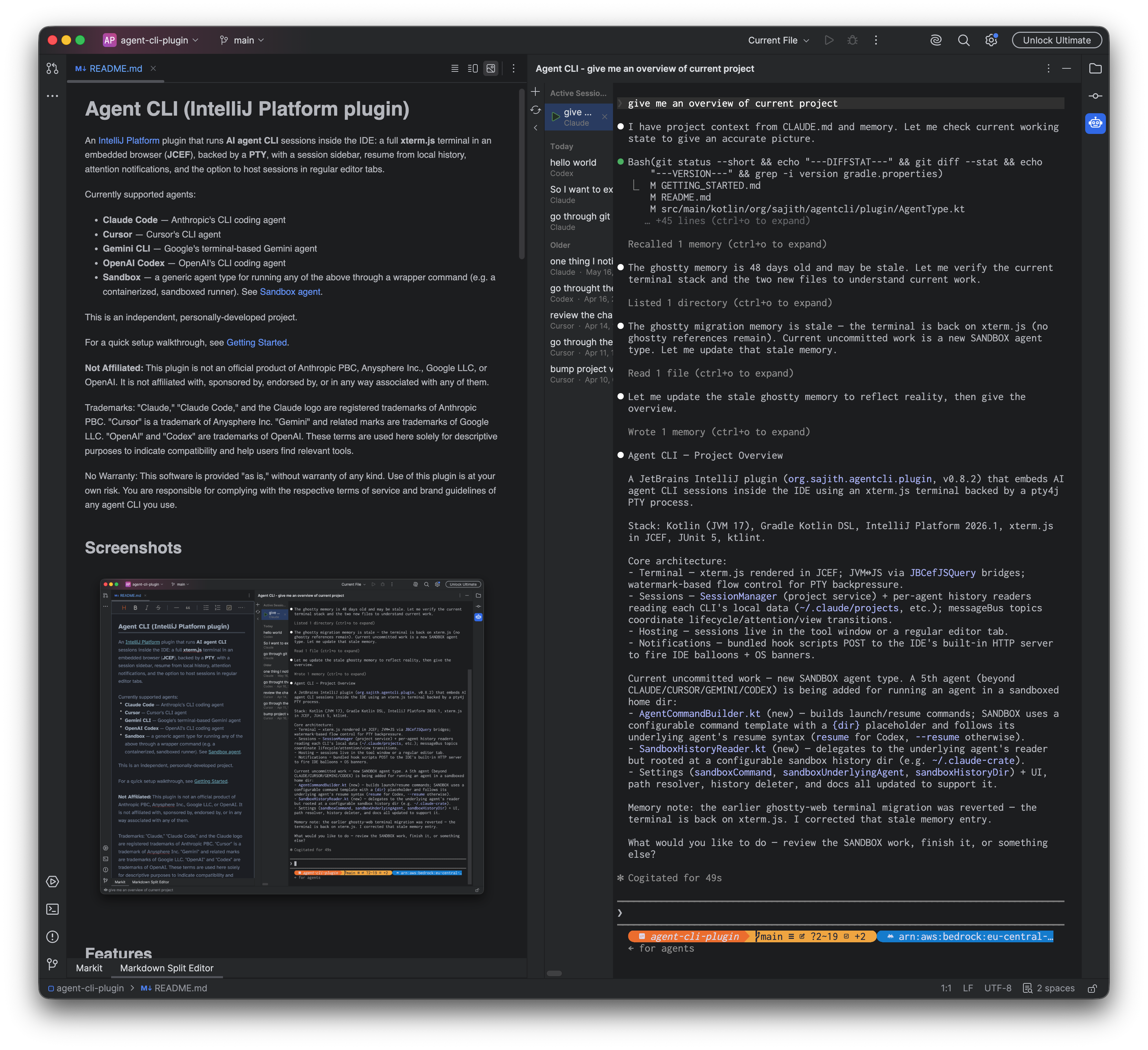Open Search Everywhere magnifier

point(963,40)
